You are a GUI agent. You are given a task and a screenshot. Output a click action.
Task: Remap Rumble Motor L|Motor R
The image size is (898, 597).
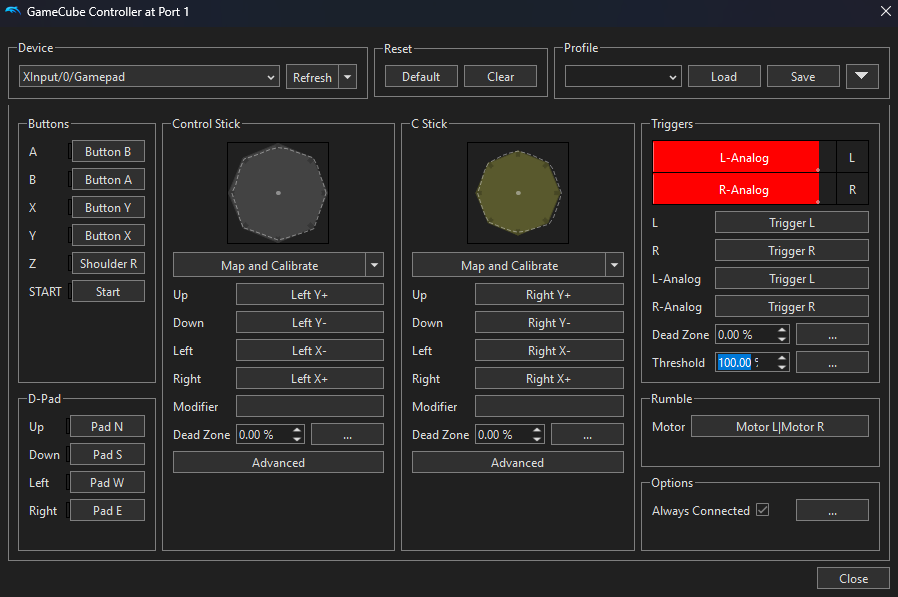click(780, 426)
